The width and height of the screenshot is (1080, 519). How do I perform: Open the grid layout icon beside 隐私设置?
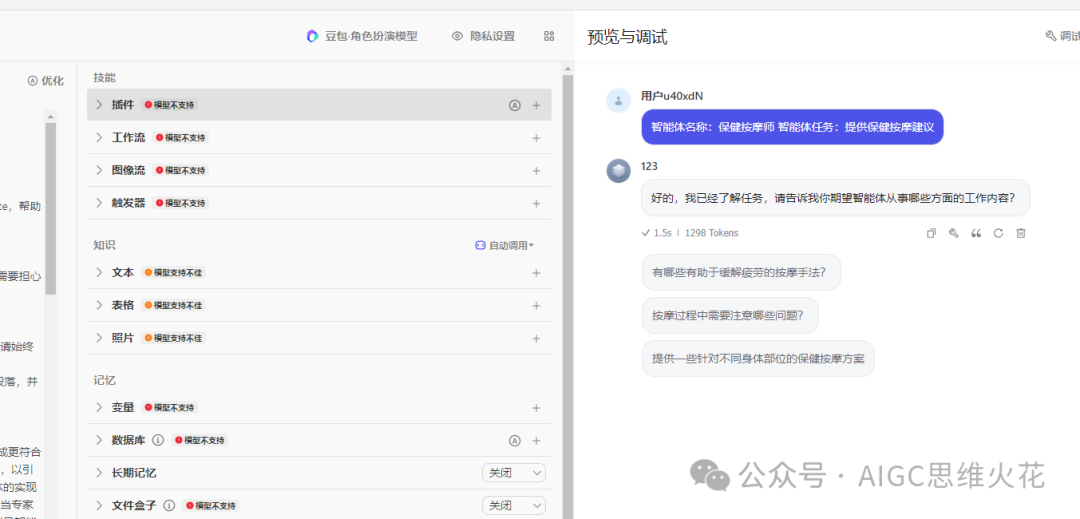549,36
